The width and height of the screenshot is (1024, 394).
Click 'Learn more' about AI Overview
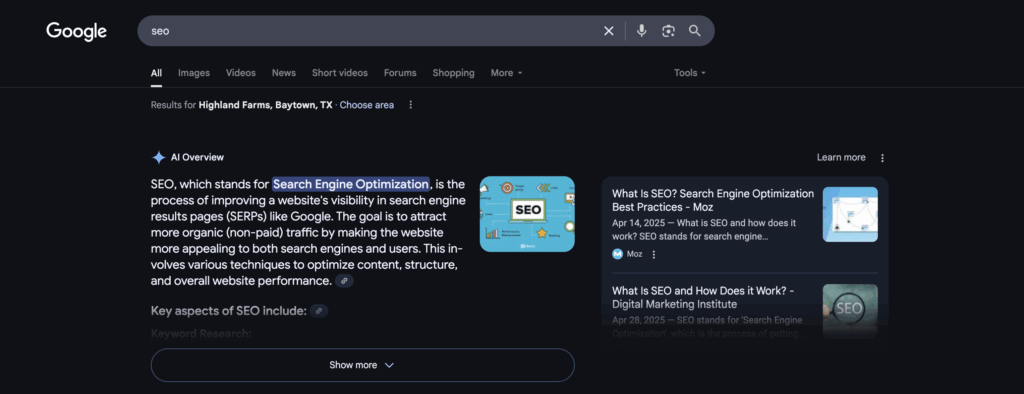[x=841, y=157]
